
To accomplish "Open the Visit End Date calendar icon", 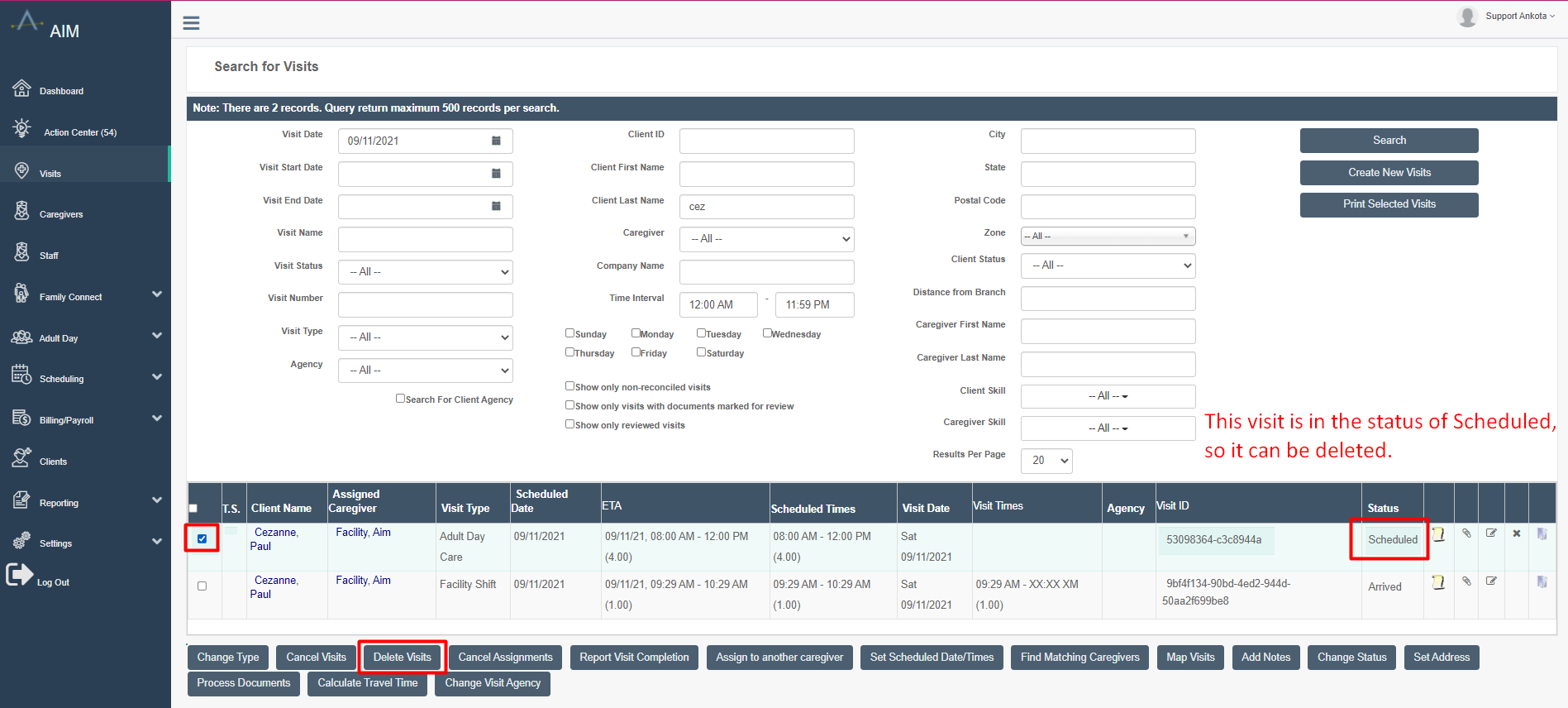I will tap(496, 206).
